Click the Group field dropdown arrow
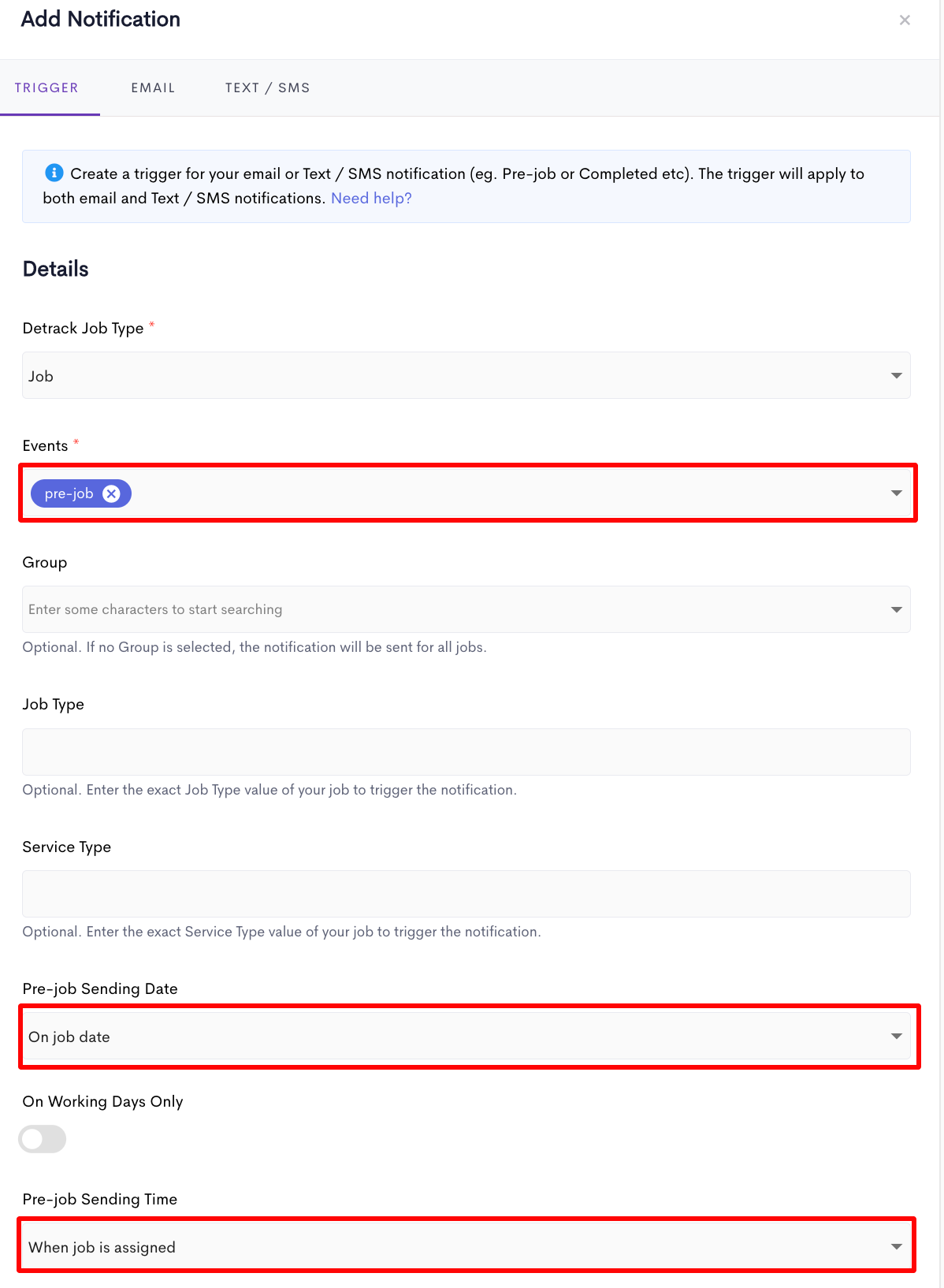The width and height of the screenshot is (944, 1288). [896, 609]
